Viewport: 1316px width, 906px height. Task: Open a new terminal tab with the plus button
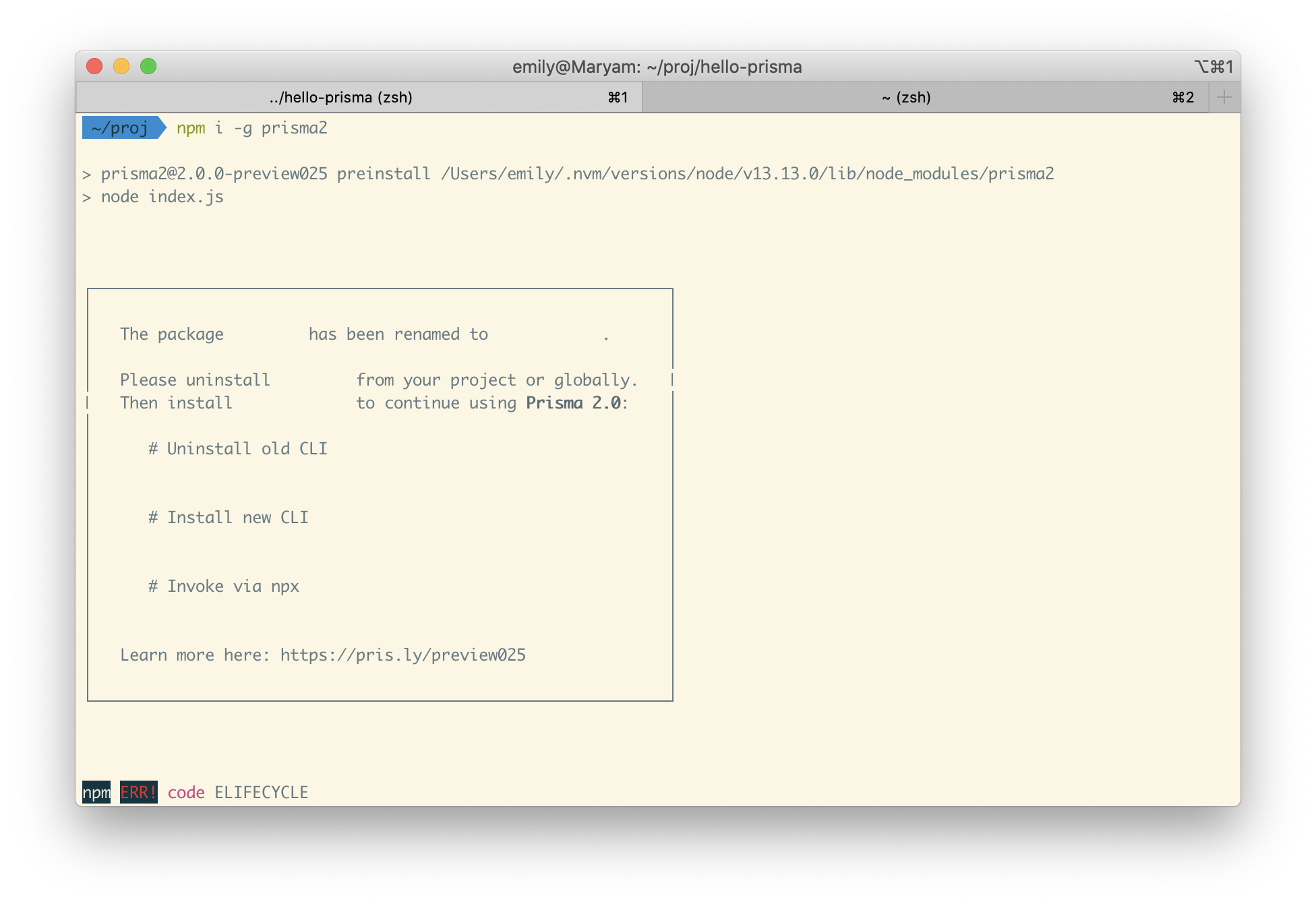1223,97
